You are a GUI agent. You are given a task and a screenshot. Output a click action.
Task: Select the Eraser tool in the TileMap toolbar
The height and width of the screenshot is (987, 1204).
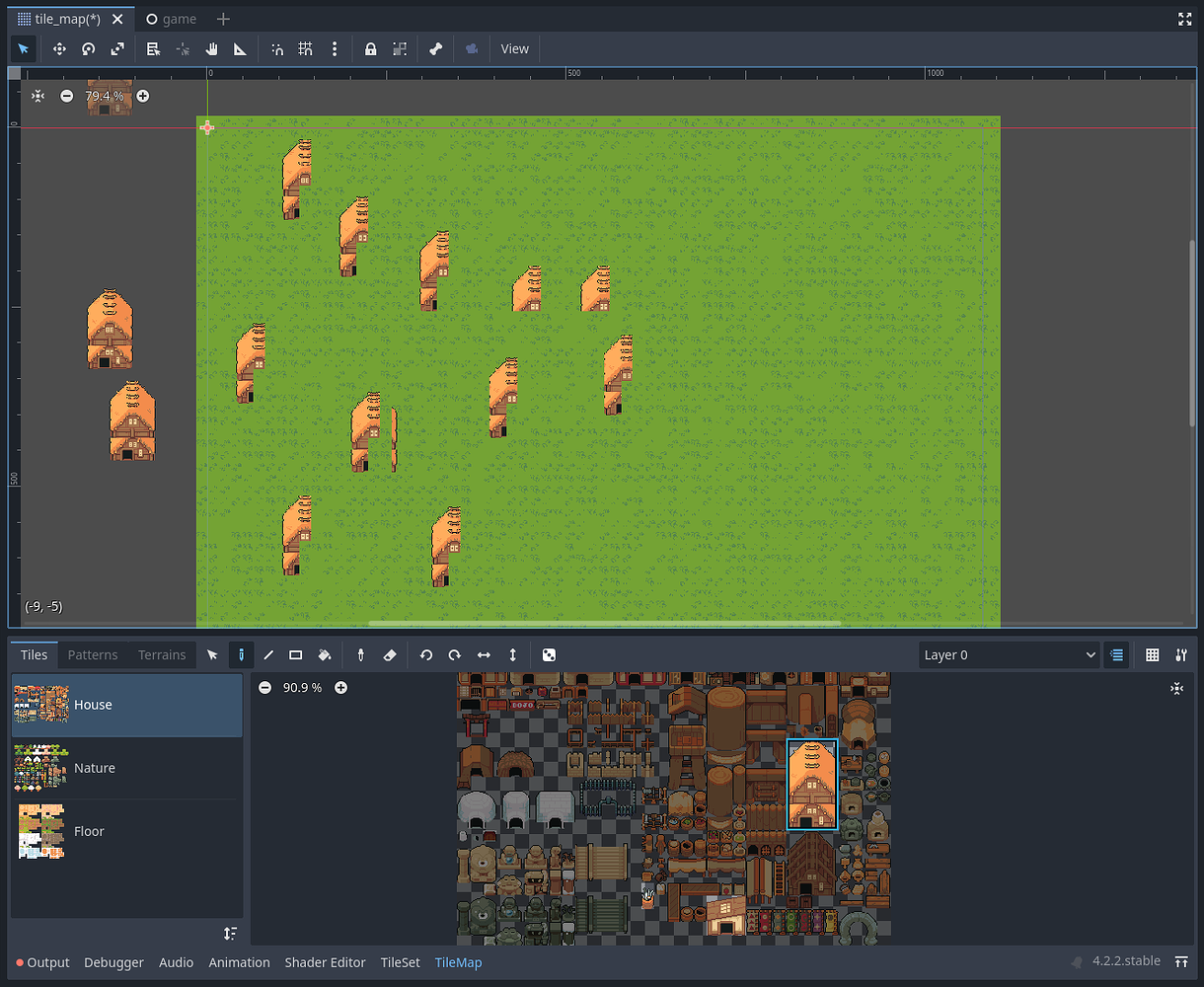point(390,654)
